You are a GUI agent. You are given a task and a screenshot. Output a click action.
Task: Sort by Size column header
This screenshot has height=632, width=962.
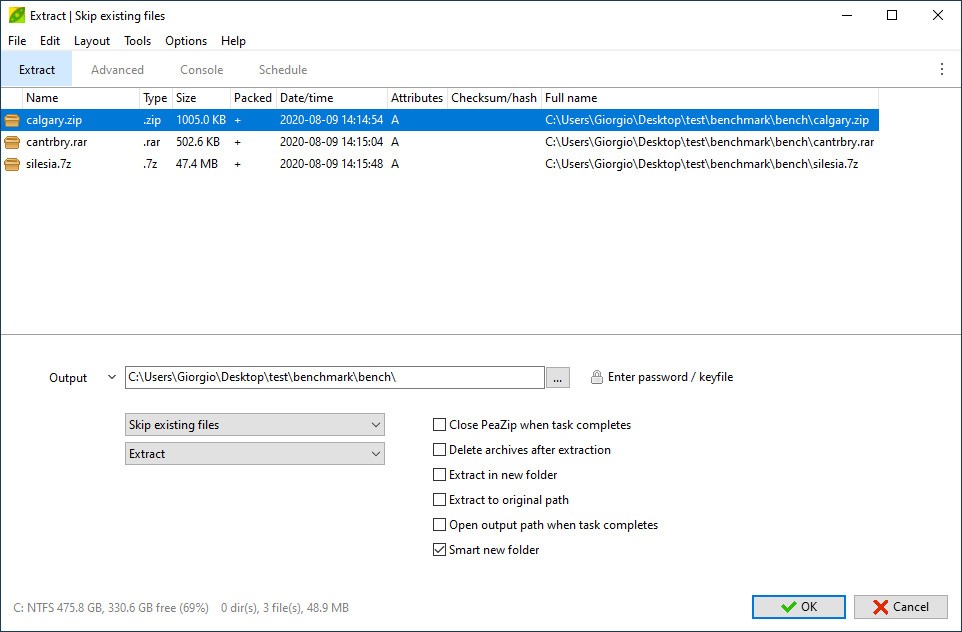pos(201,98)
